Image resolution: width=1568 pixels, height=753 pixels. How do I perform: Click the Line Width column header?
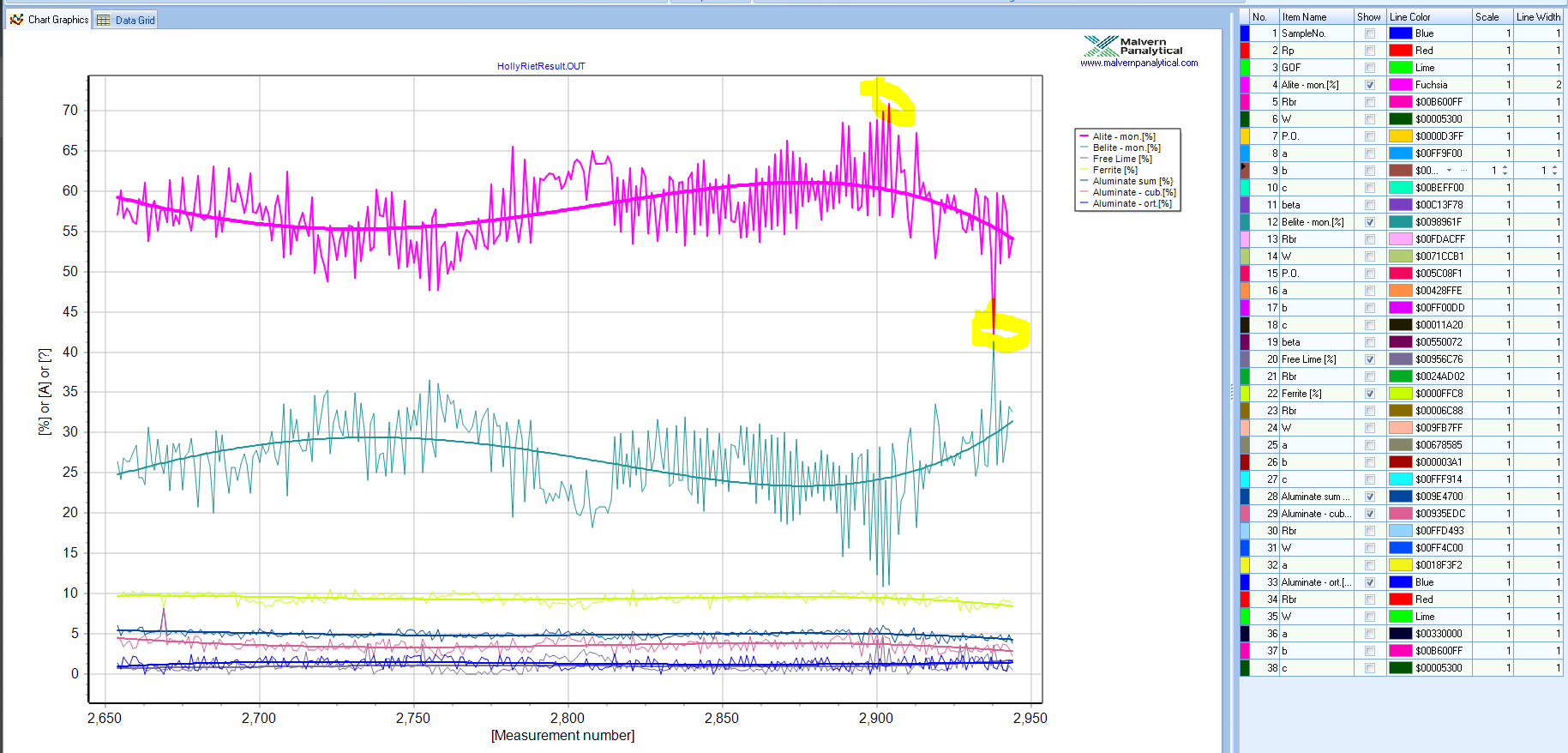pos(1538,16)
